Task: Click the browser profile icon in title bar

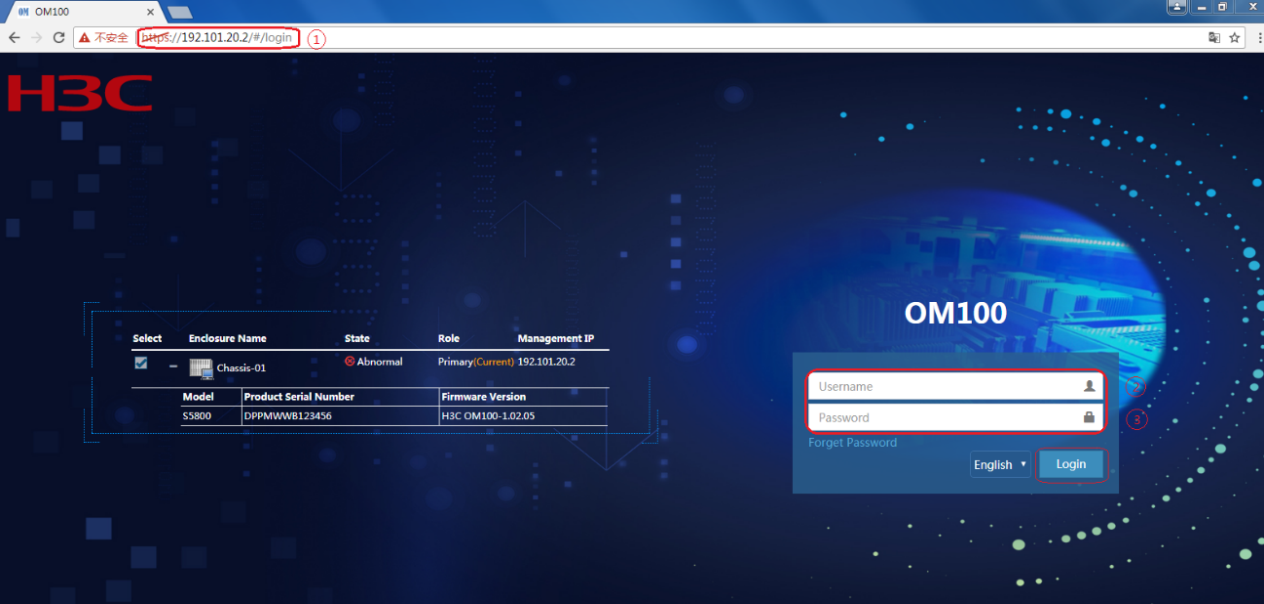Action: coord(1178,7)
